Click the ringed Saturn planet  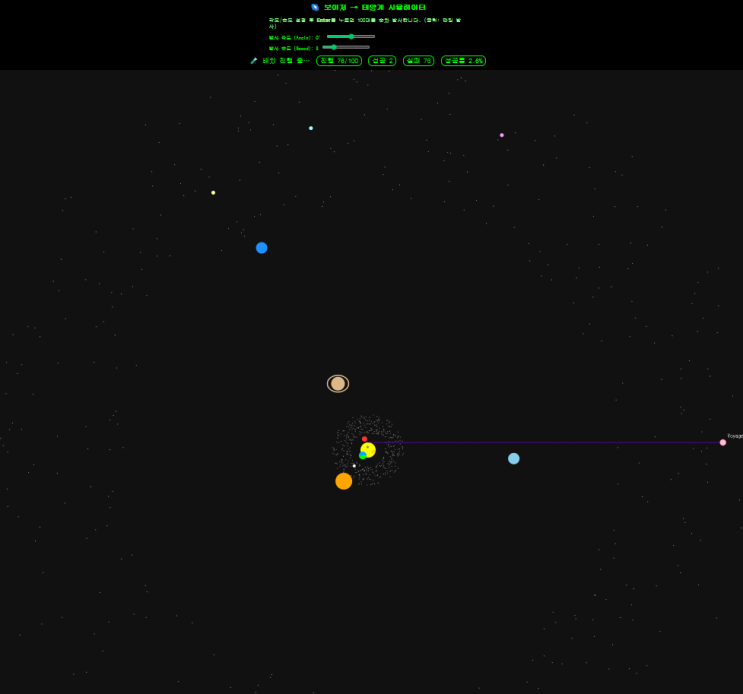(338, 384)
